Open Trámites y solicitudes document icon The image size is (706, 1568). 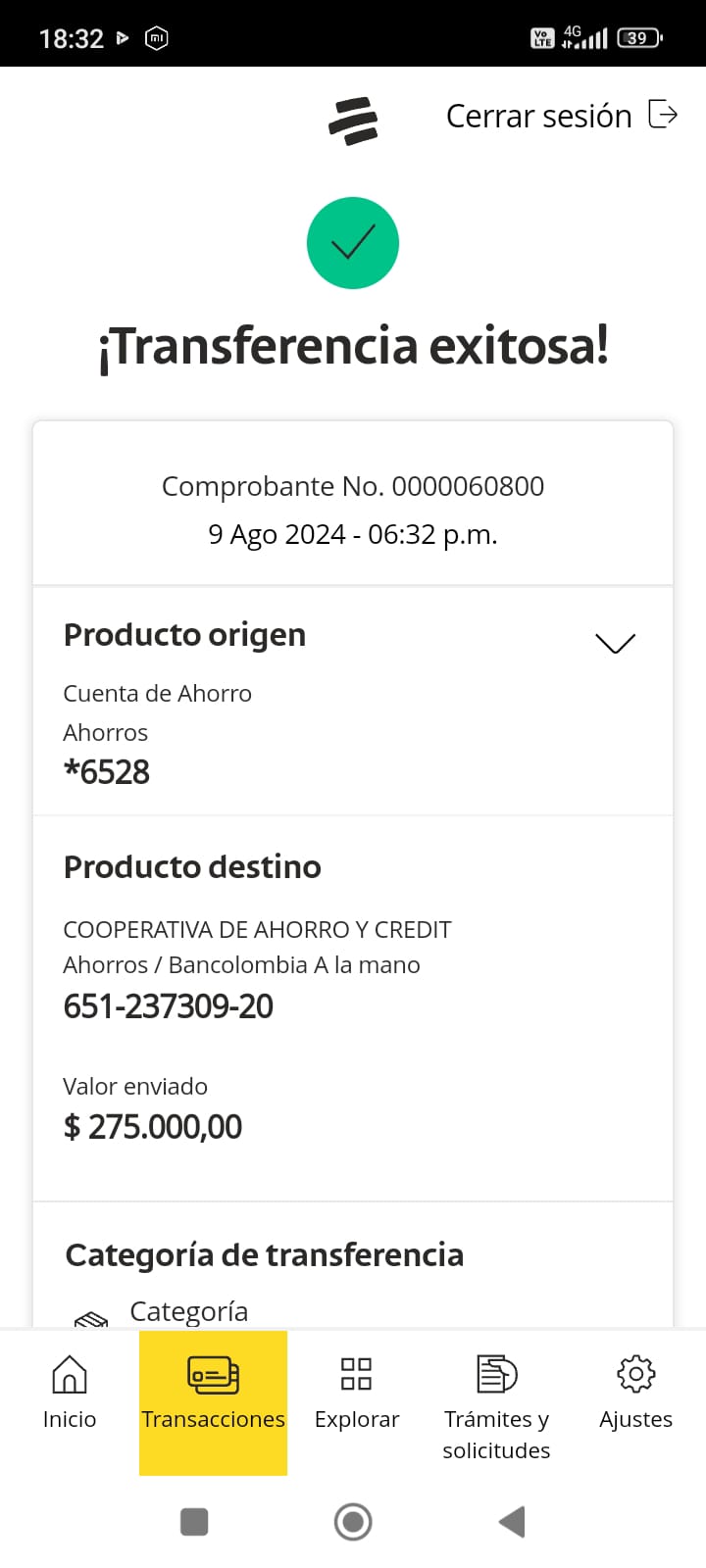point(496,1374)
